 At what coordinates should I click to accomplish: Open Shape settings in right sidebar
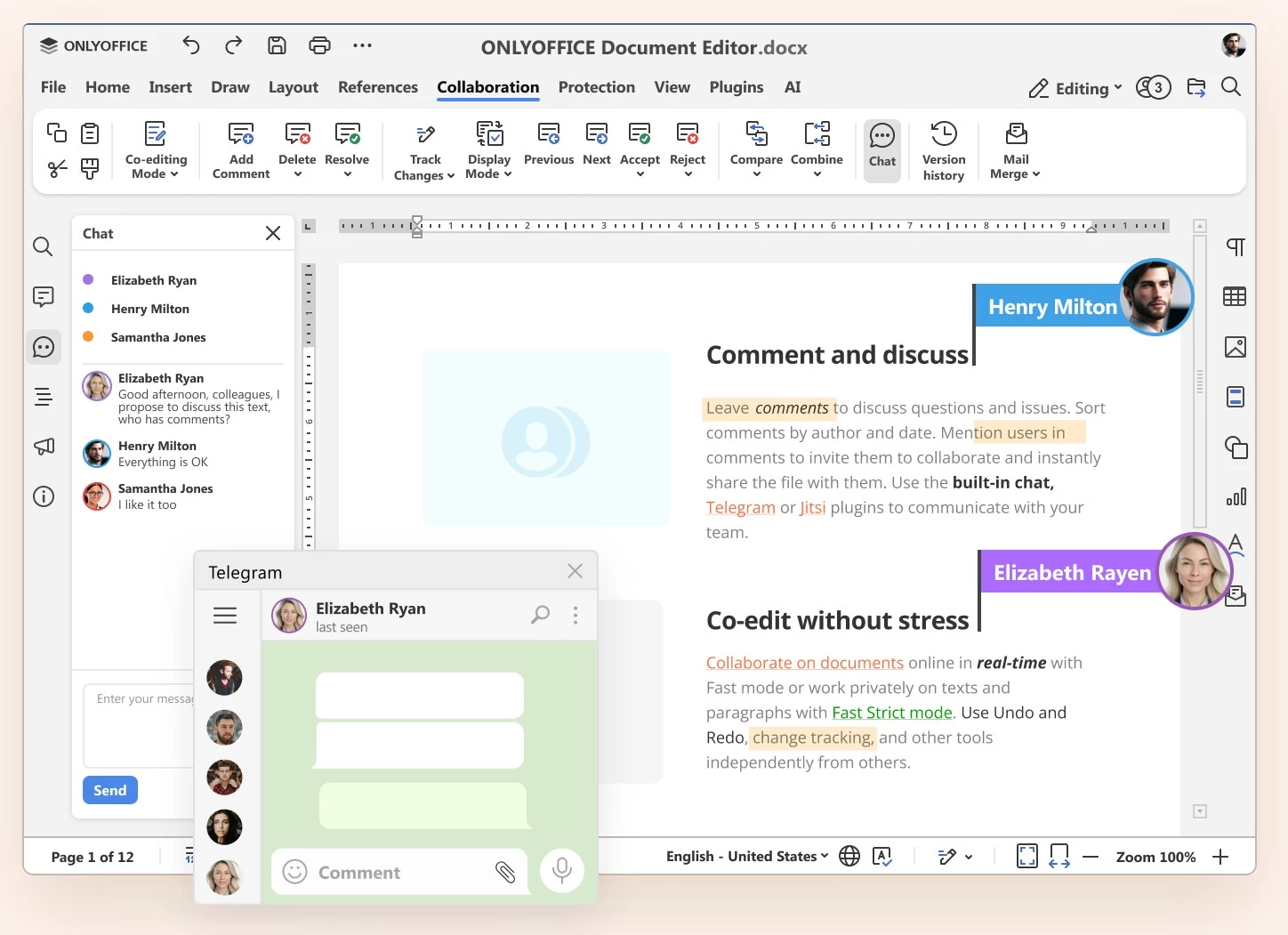point(1236,447)
